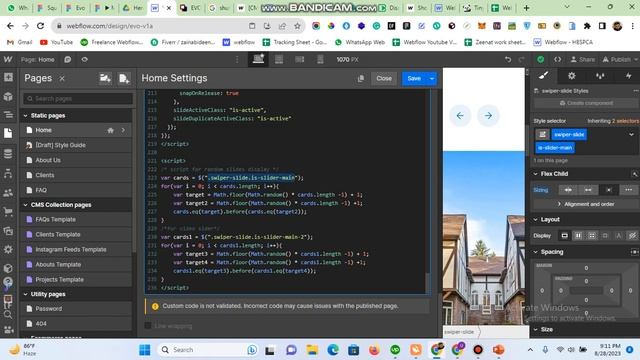
Task: Select the shrink sizing option
Action: pos(568,190)
